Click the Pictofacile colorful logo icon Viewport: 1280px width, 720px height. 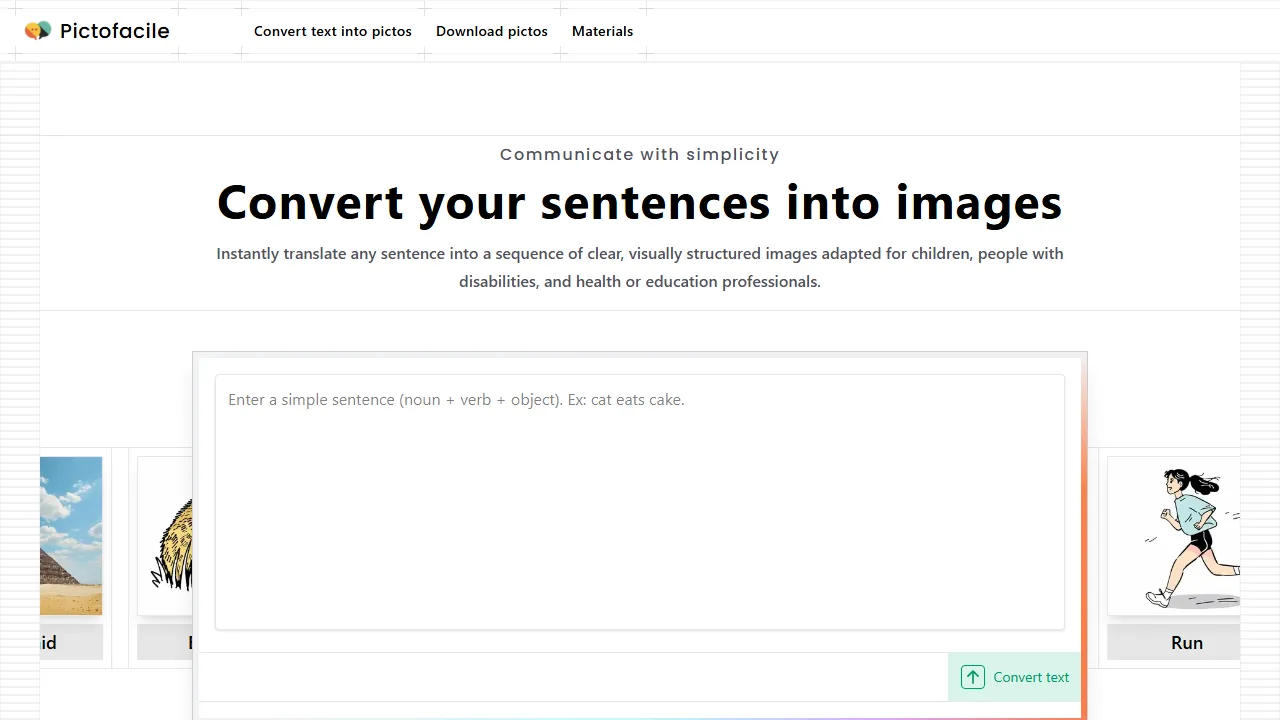click(37, 30)
